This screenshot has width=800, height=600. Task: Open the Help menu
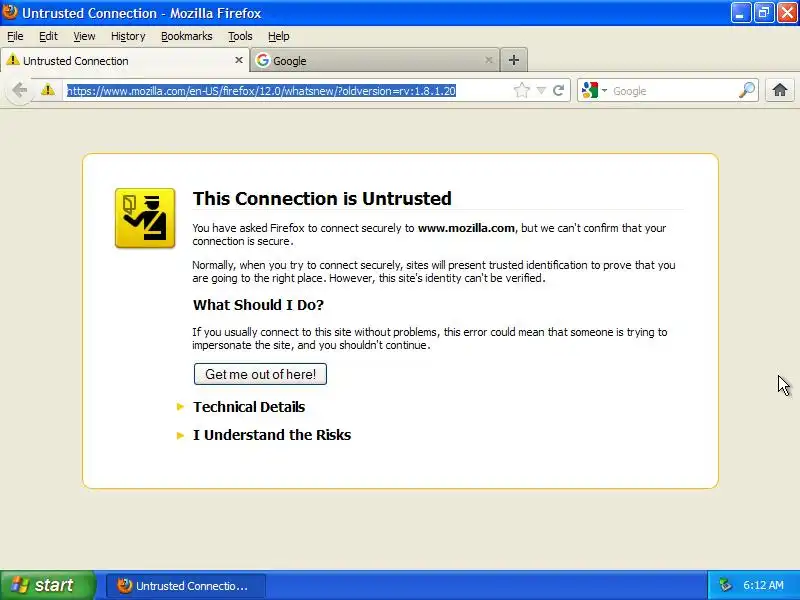279,36
